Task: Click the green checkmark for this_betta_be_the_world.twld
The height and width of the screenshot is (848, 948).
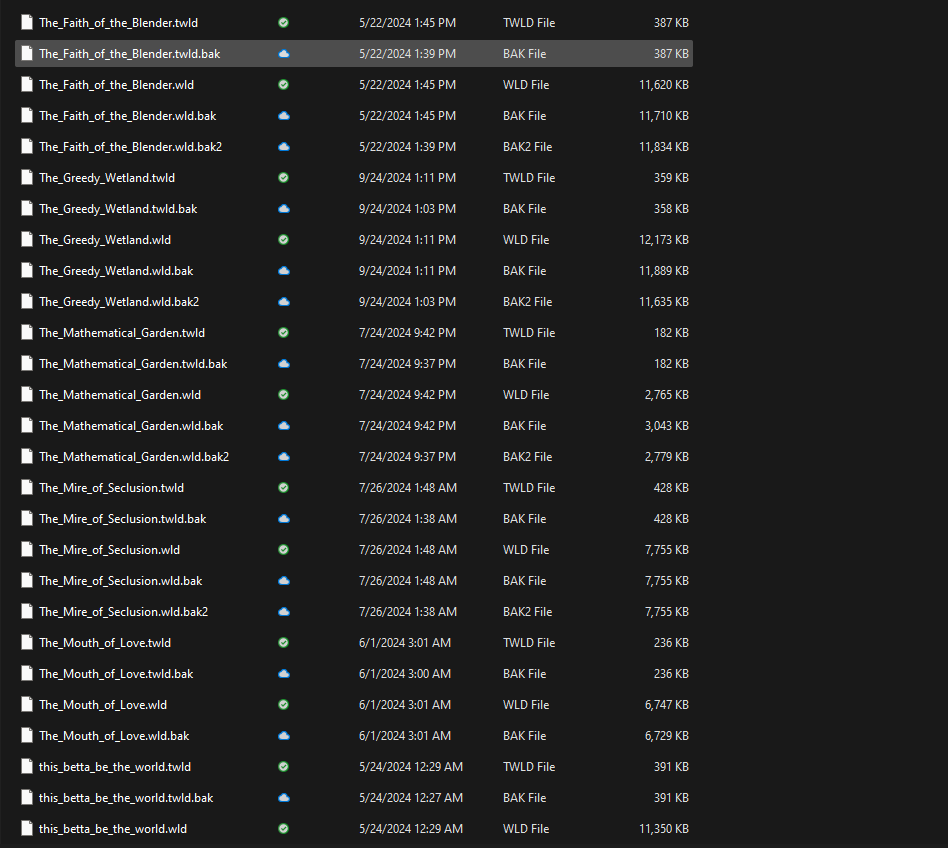Action: pos(284,767)
